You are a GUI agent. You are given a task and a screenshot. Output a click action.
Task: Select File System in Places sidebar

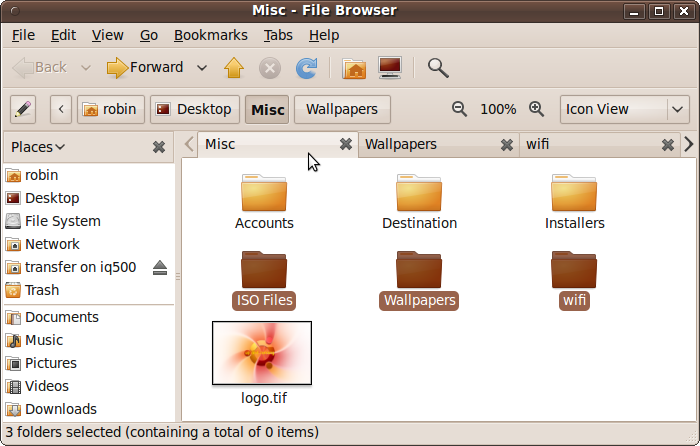tap(88, 221)
